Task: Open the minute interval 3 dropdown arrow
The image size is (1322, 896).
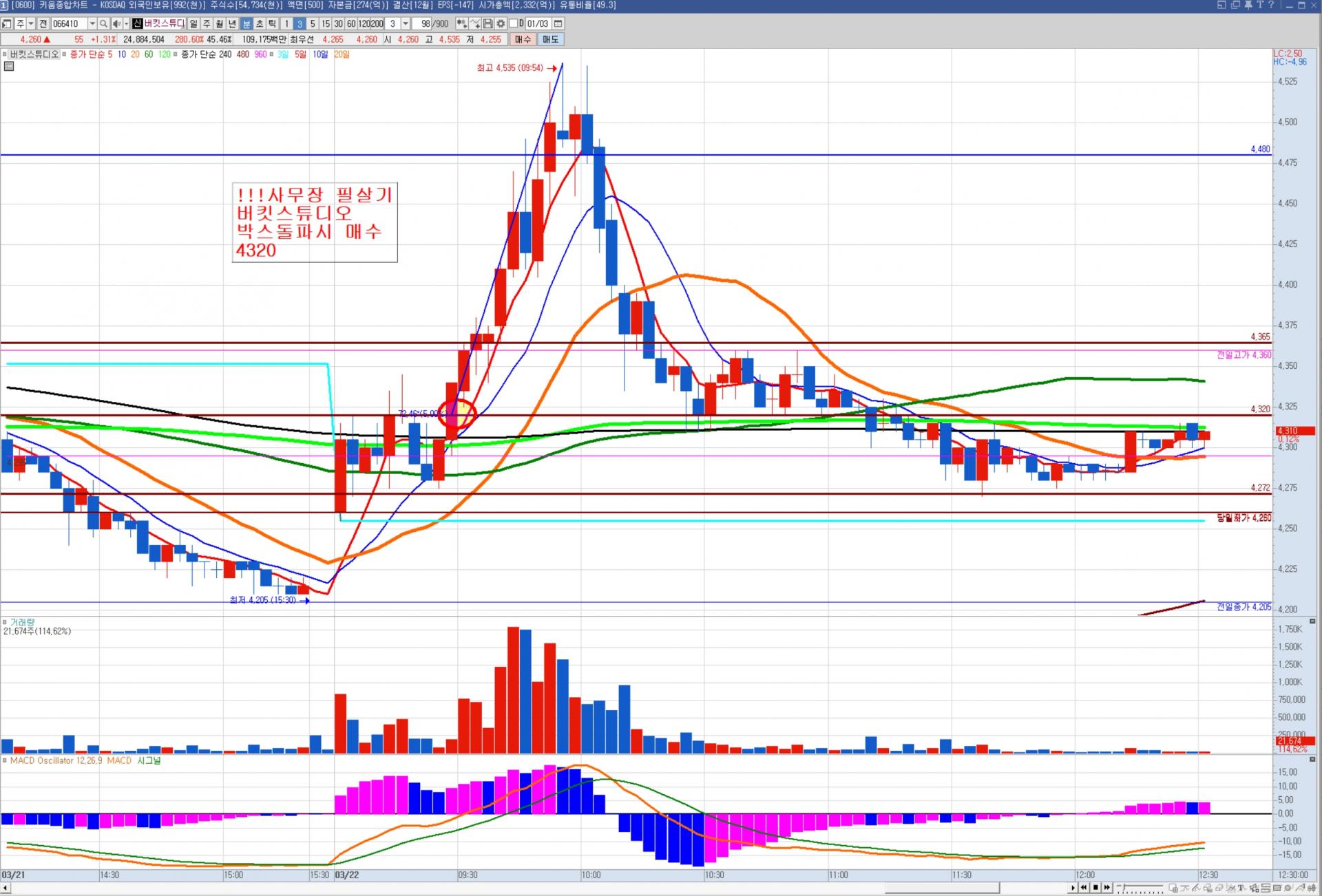Action: point(405,23)
